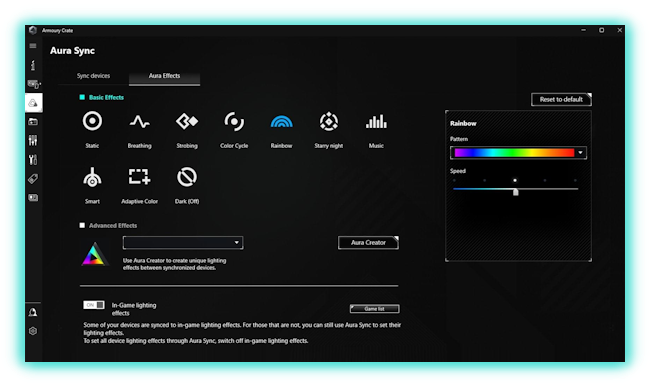This screenshot has width=650, height=387.
Task: Open the Rainbow Pattern dropdown arrow
Action: coord(580,152)
